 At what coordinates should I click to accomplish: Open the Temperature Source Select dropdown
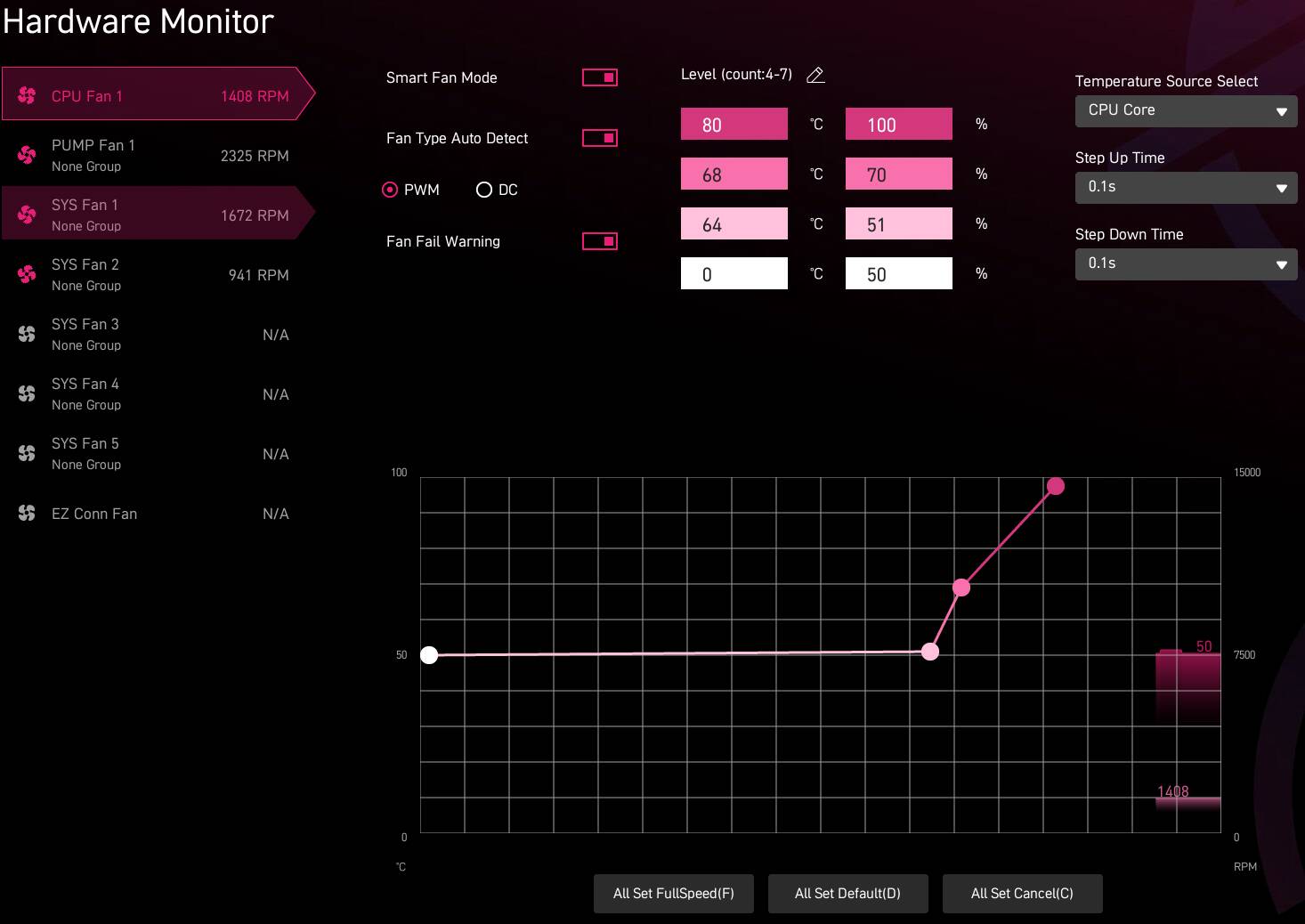coord(1186,110)
